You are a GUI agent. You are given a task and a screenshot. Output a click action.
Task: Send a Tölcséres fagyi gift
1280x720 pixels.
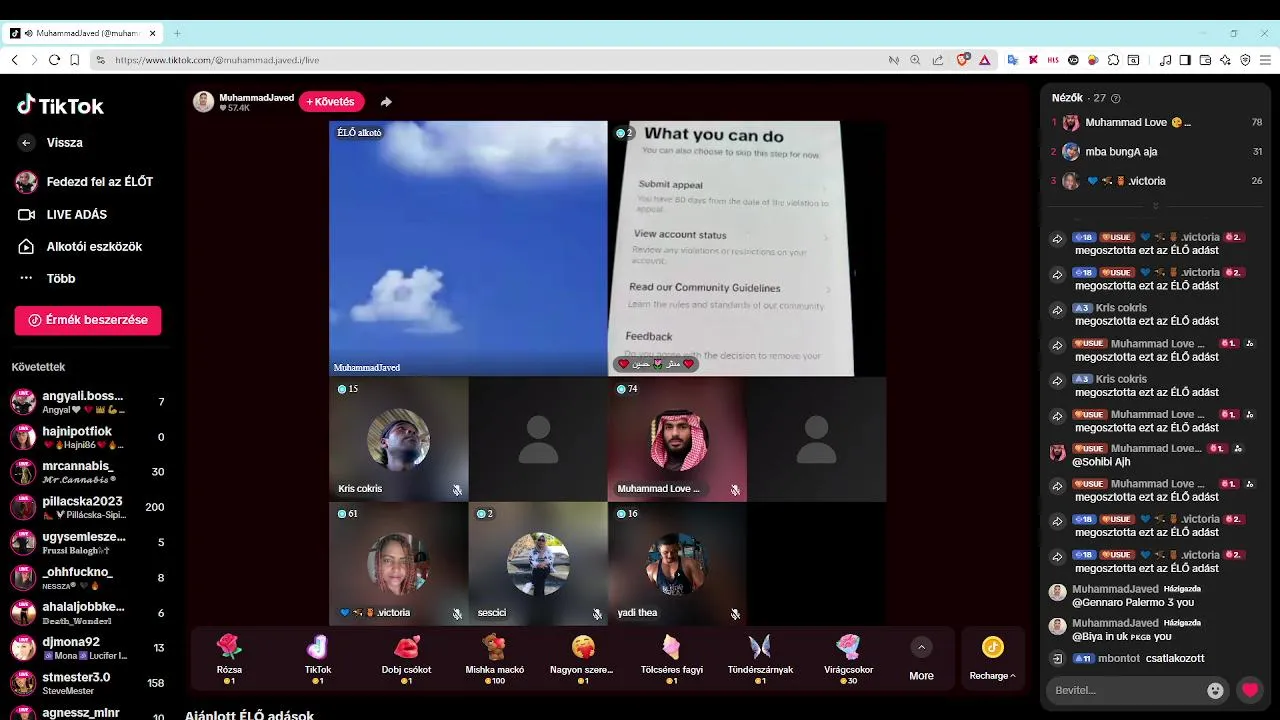pos(671,658)
